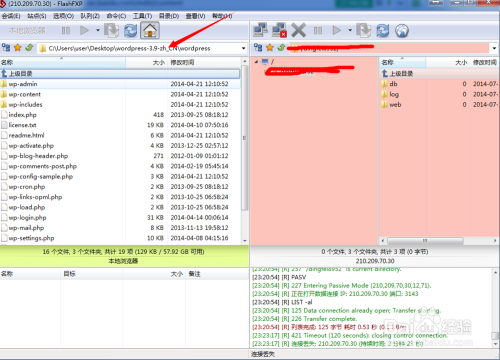Image resolution: width=500 pixels, height=360 pixels.
Task: Select the wp-activate.php file
Action: point(120,146)
